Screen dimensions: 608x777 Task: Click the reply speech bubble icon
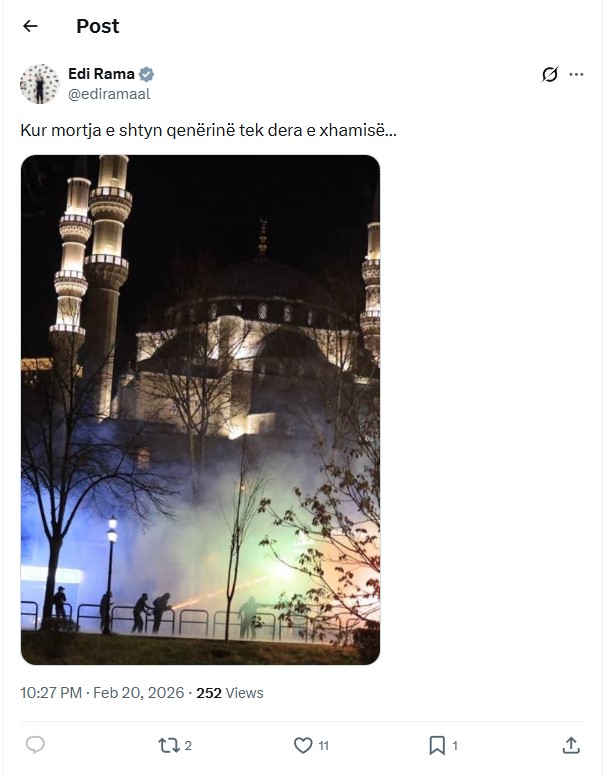point(35,745)
